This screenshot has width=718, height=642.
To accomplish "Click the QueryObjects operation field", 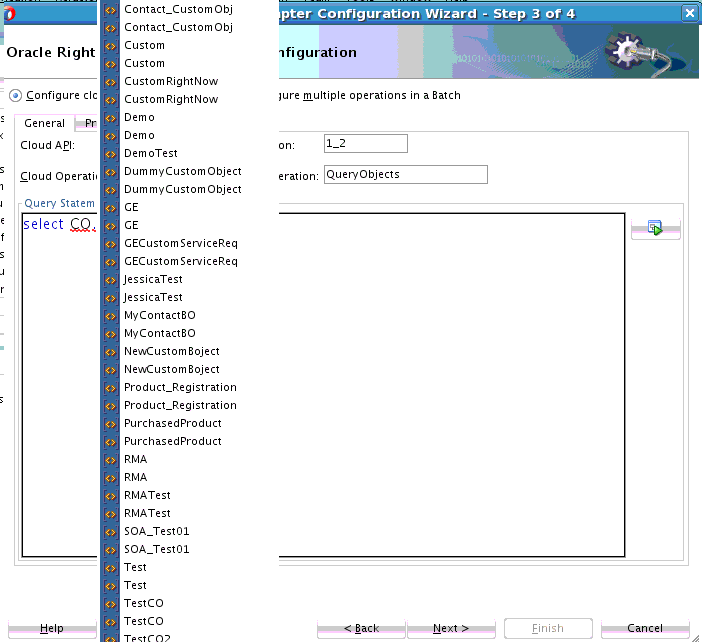I will tap(406, 174).
